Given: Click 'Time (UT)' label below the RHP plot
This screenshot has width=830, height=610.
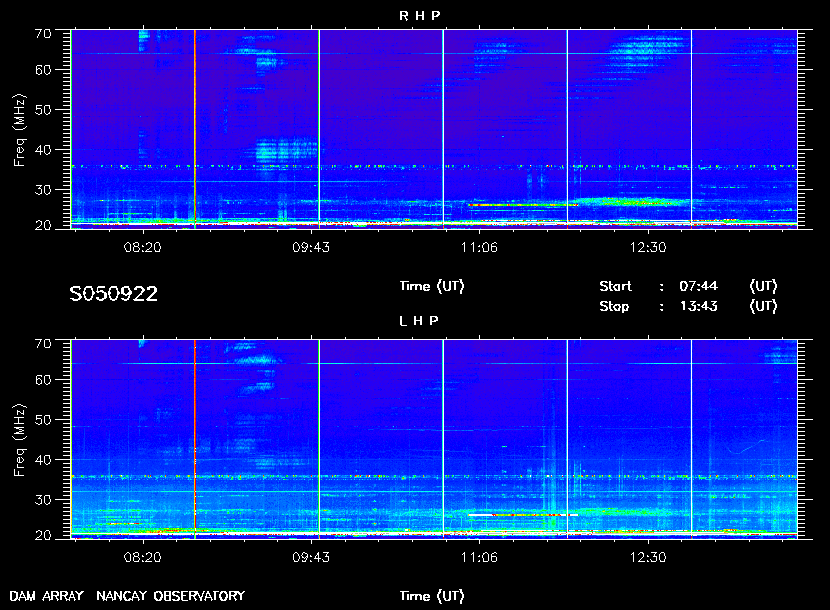Looking at the screenshot, I should click(431, 286).
